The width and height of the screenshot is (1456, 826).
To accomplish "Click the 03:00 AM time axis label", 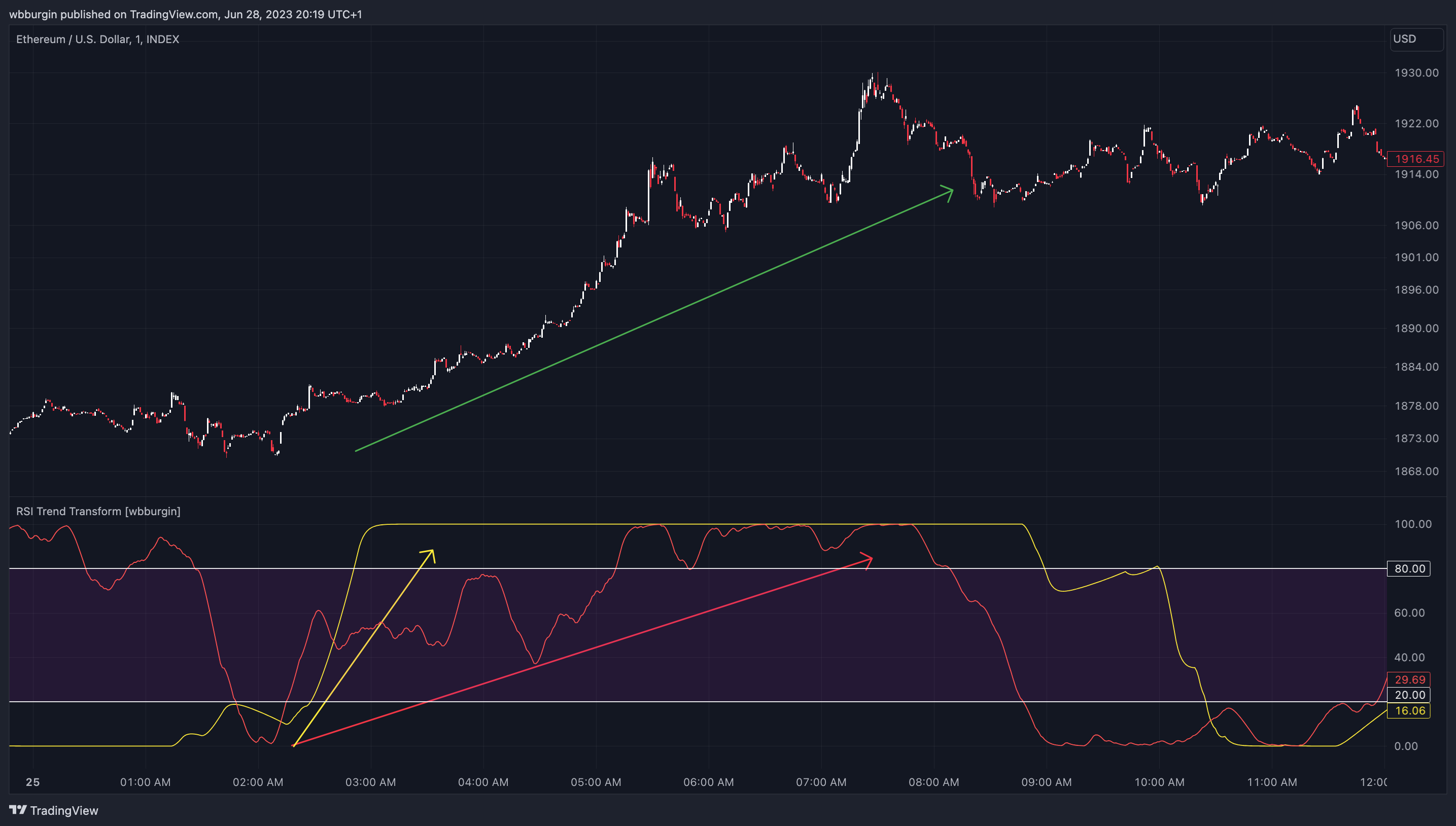I will pos(370,782).
